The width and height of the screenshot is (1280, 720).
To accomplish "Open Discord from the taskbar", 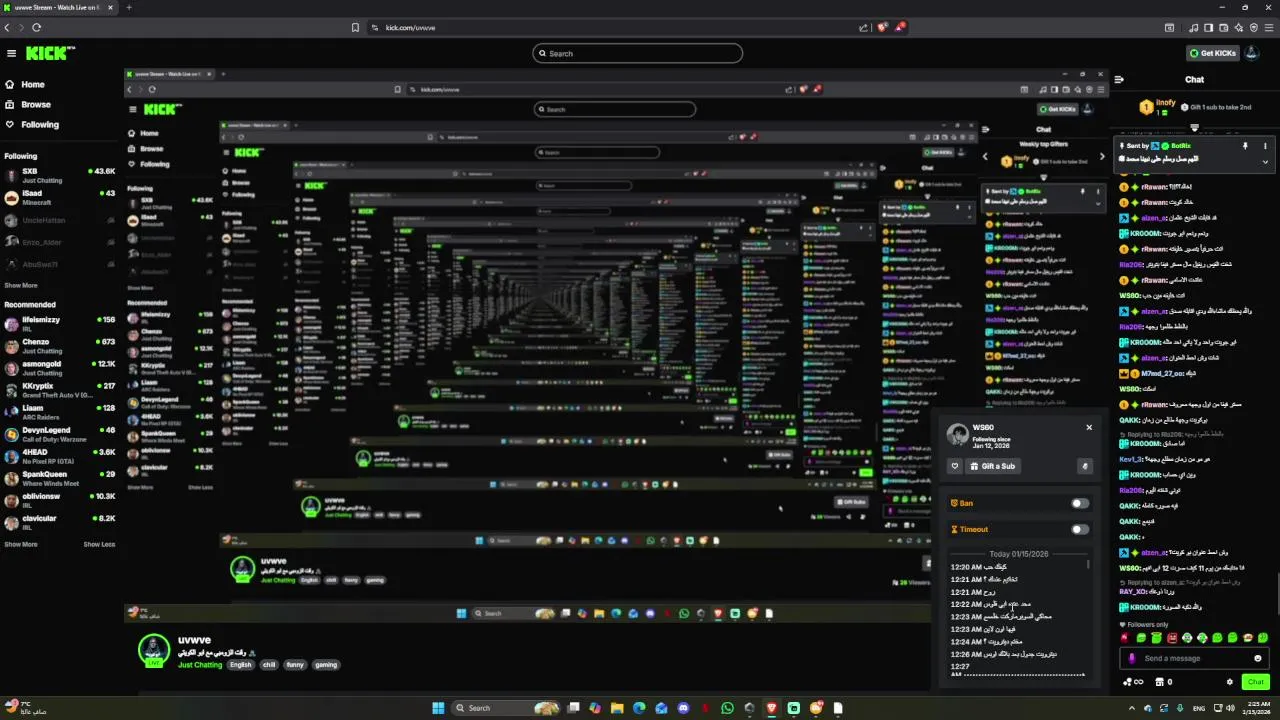I will pyautogui.click(x=684, y=708).
